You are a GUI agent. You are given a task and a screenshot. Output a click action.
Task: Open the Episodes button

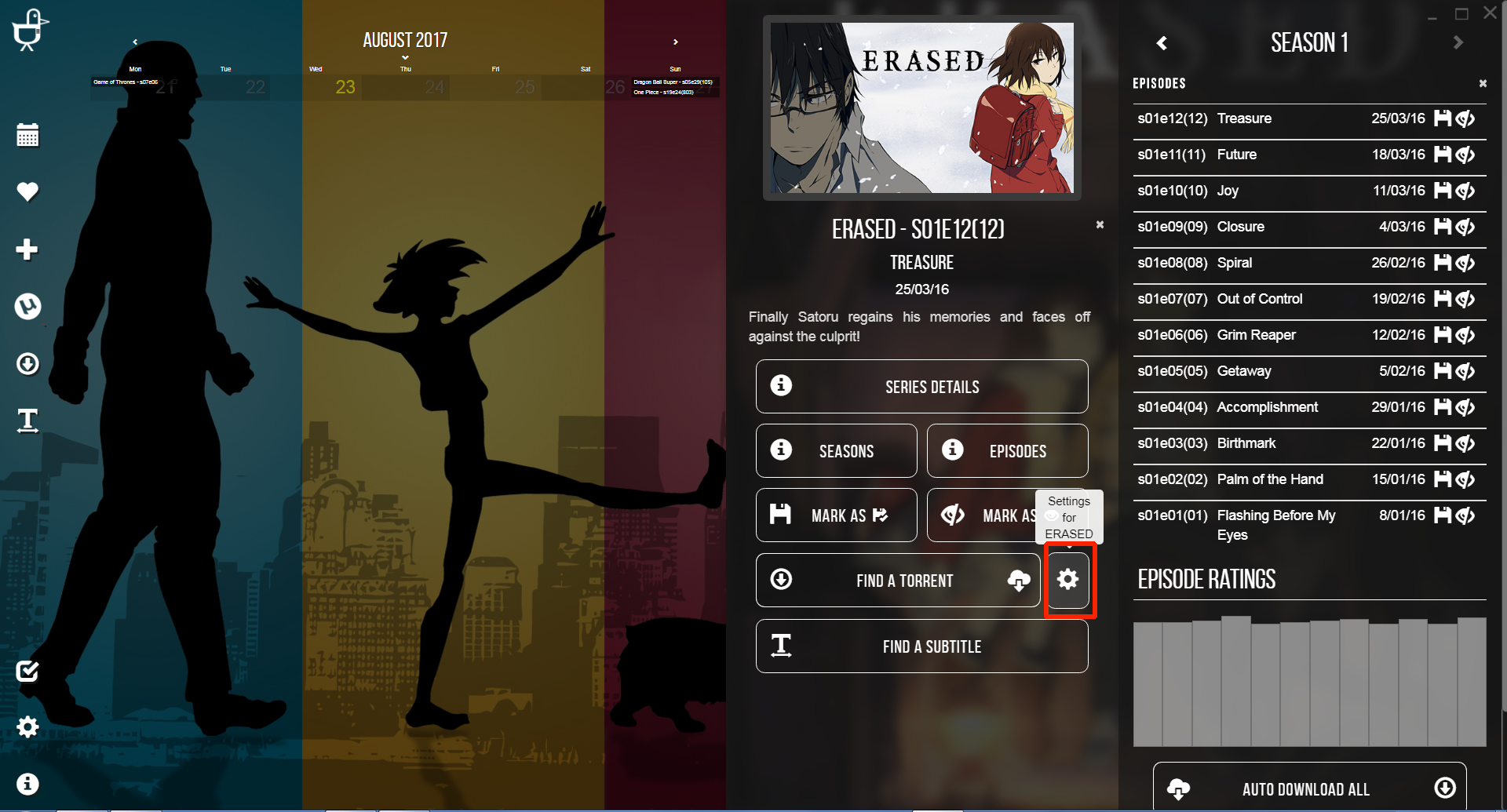click(1007, 451)
